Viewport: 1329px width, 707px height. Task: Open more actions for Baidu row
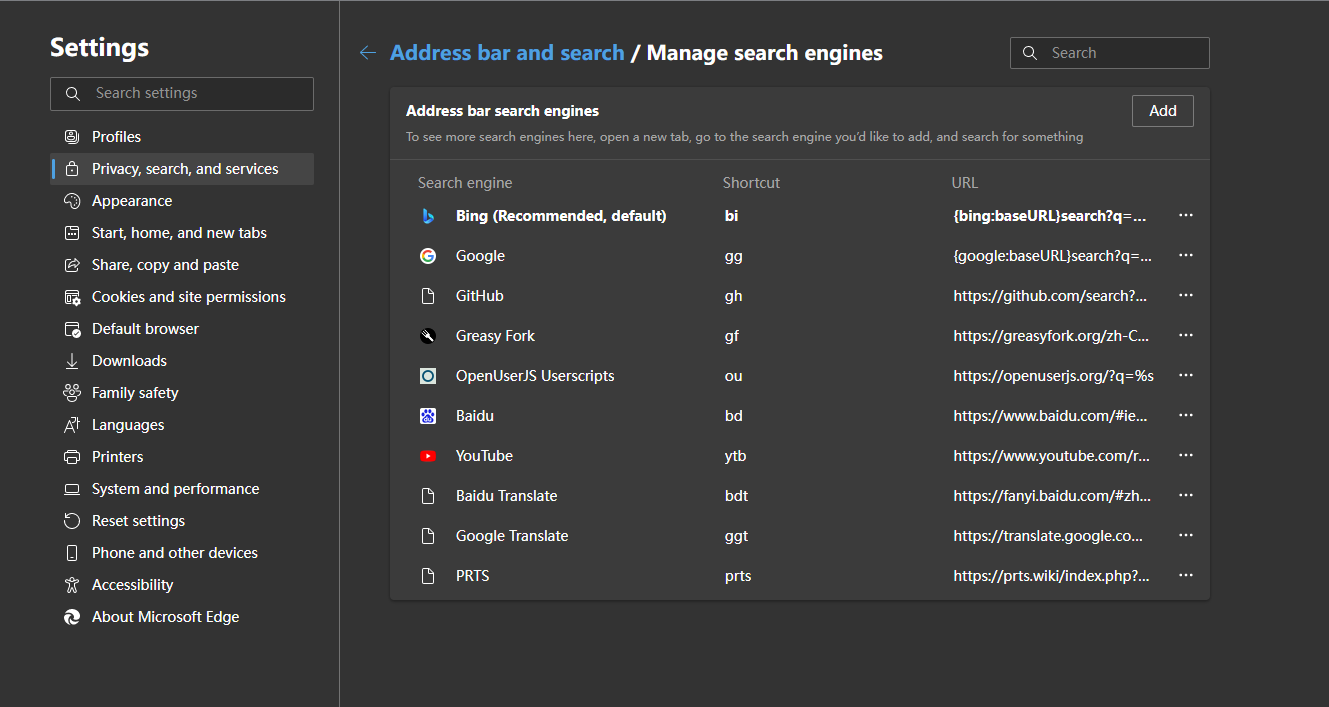(x=1186, y=416)
